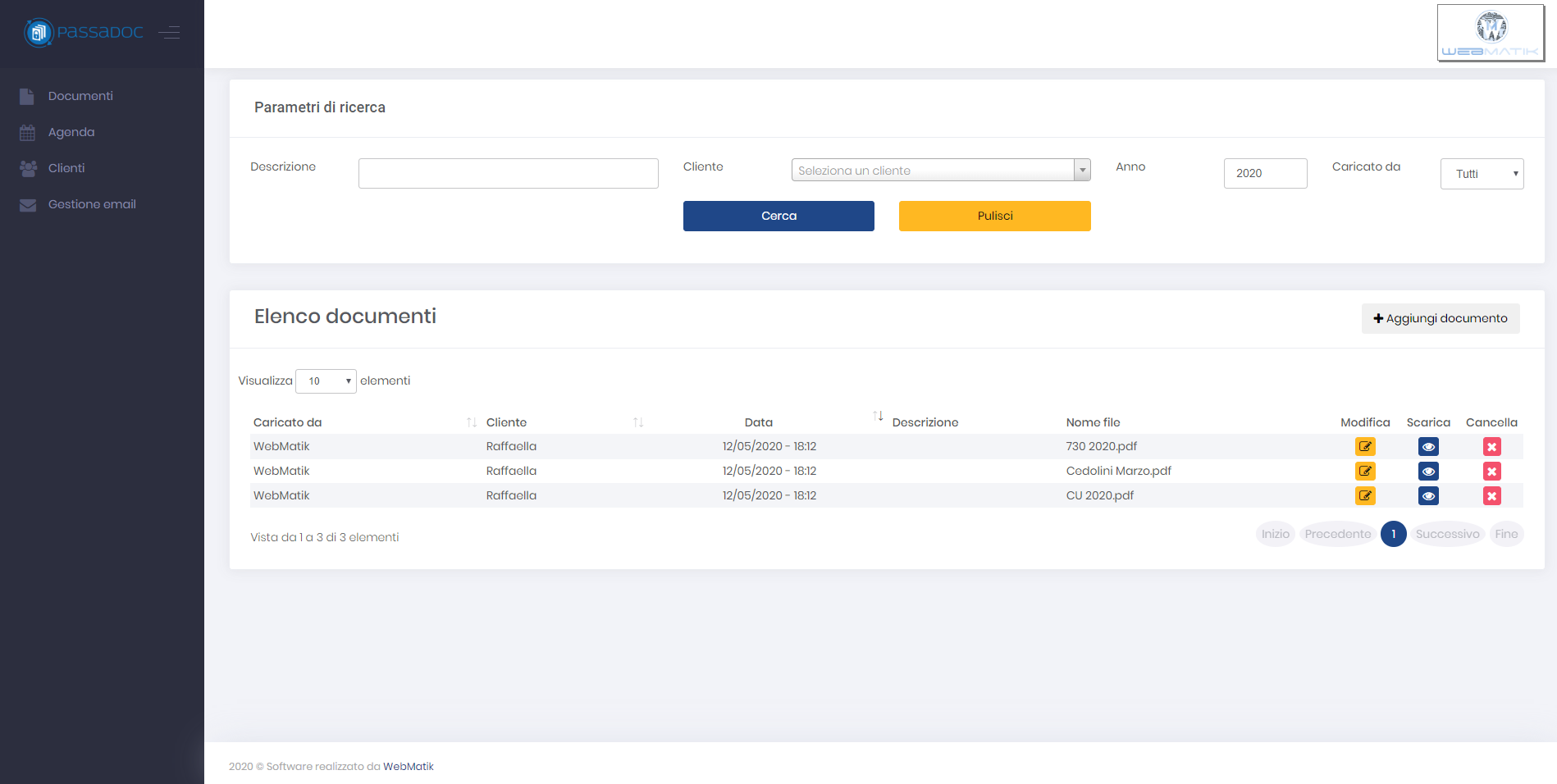Screen dimensions: 1557x784
Task: Click the Pulisci clear button
Action: tap(994, 216)
